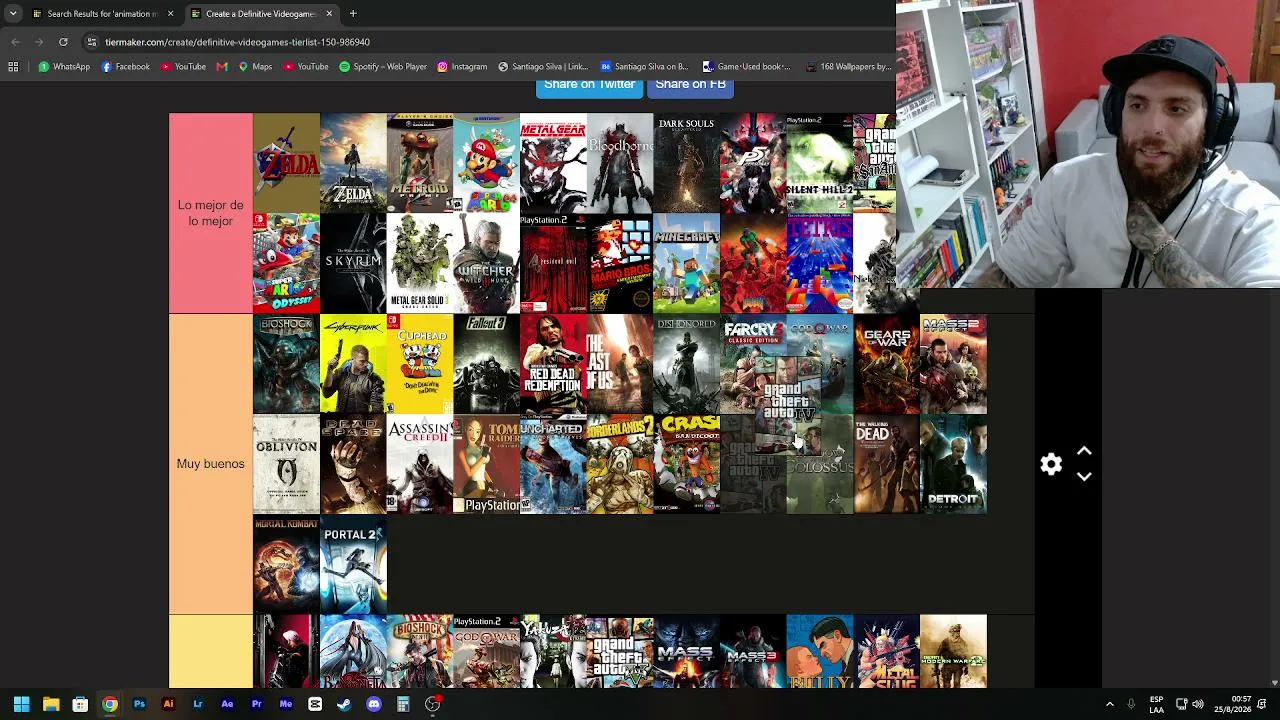Launch After Effects from the taskbar

(x=227, y=704)
